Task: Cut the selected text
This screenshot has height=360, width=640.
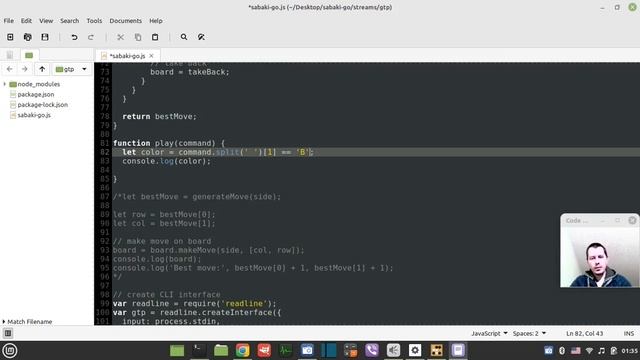Action: [120, 37]
